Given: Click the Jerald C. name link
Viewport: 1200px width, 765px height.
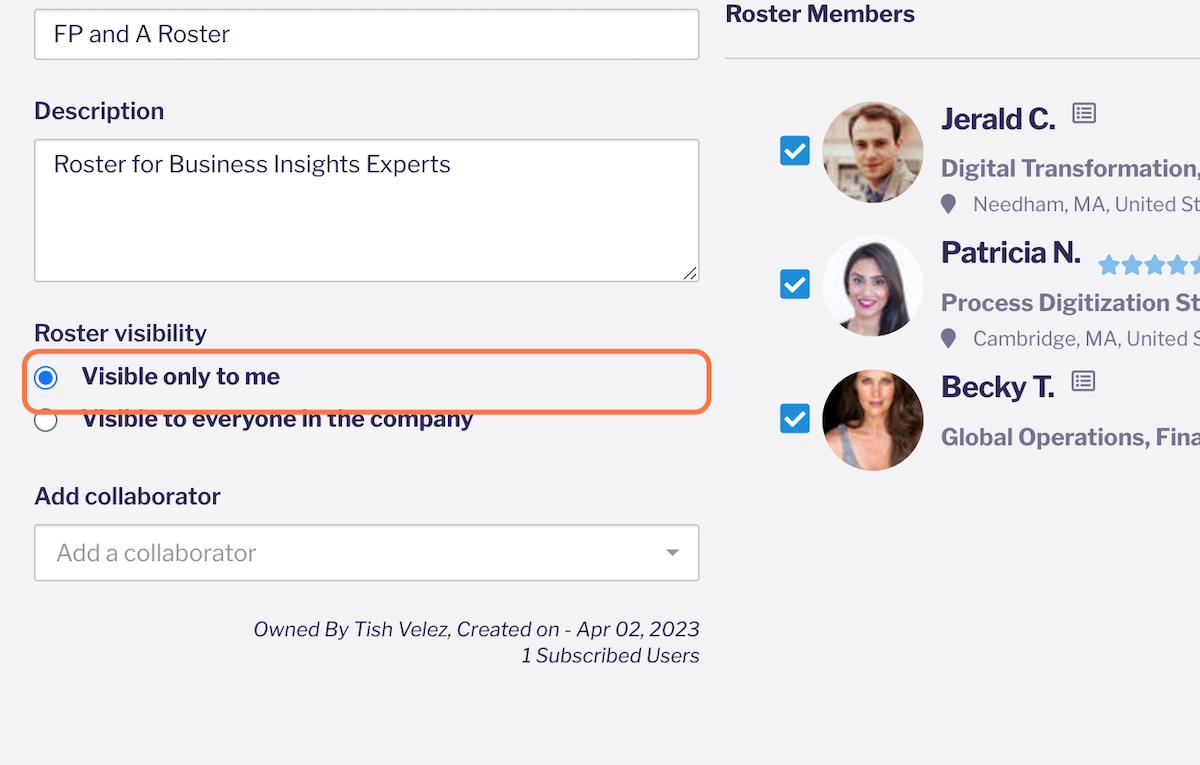Looking at the screenshot, I should click(x=997, y=119).
